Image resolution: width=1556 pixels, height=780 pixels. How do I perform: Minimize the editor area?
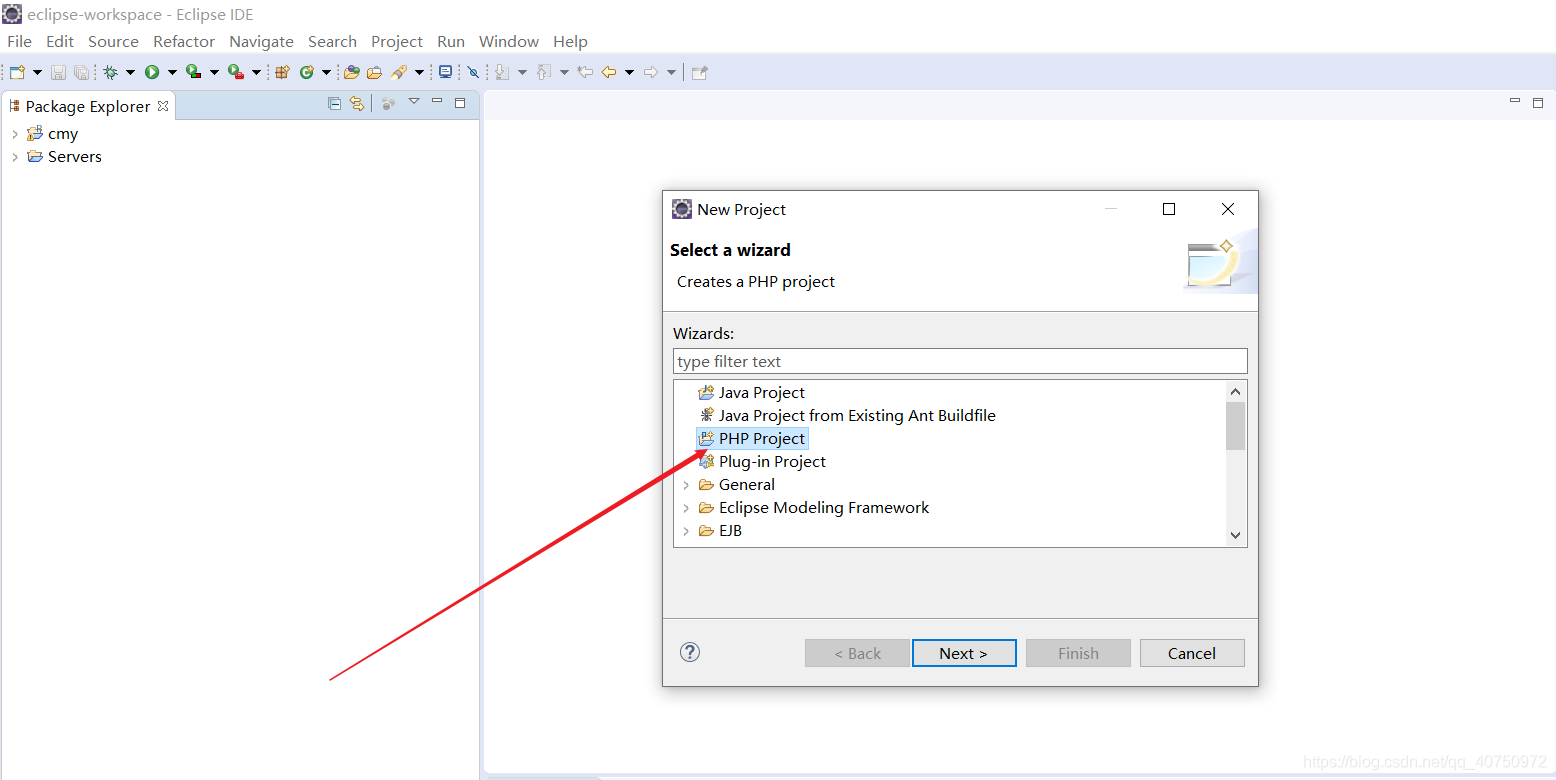click(1515, 101)
